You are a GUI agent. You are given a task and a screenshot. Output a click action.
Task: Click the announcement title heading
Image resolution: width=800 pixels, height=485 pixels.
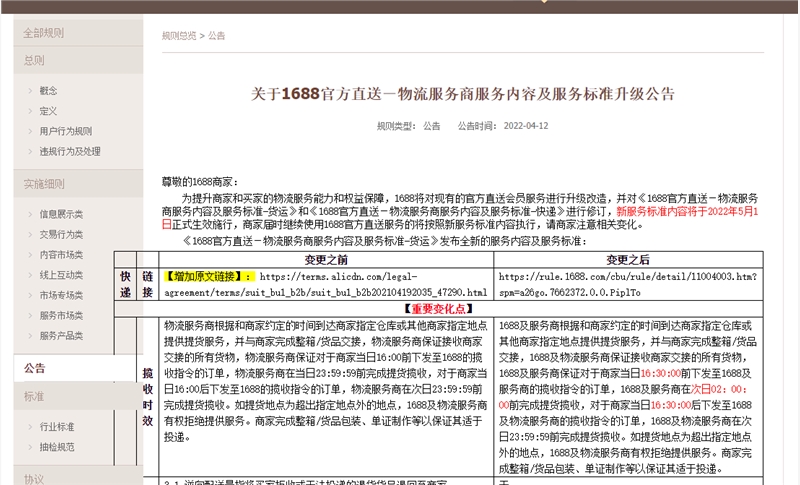tap(463, 94)
